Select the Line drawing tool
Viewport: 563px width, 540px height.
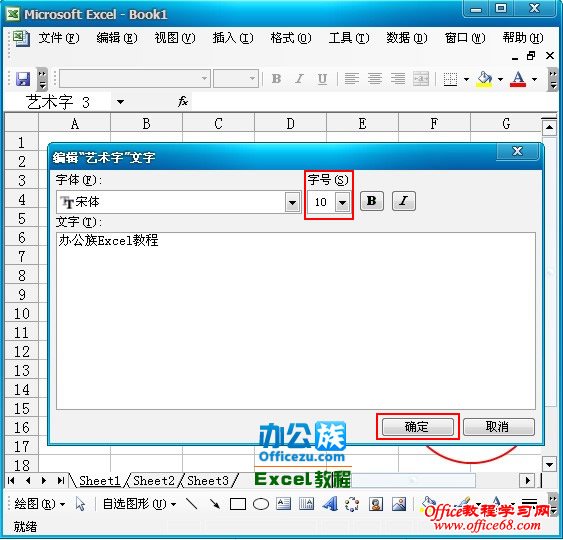(192, 504)
